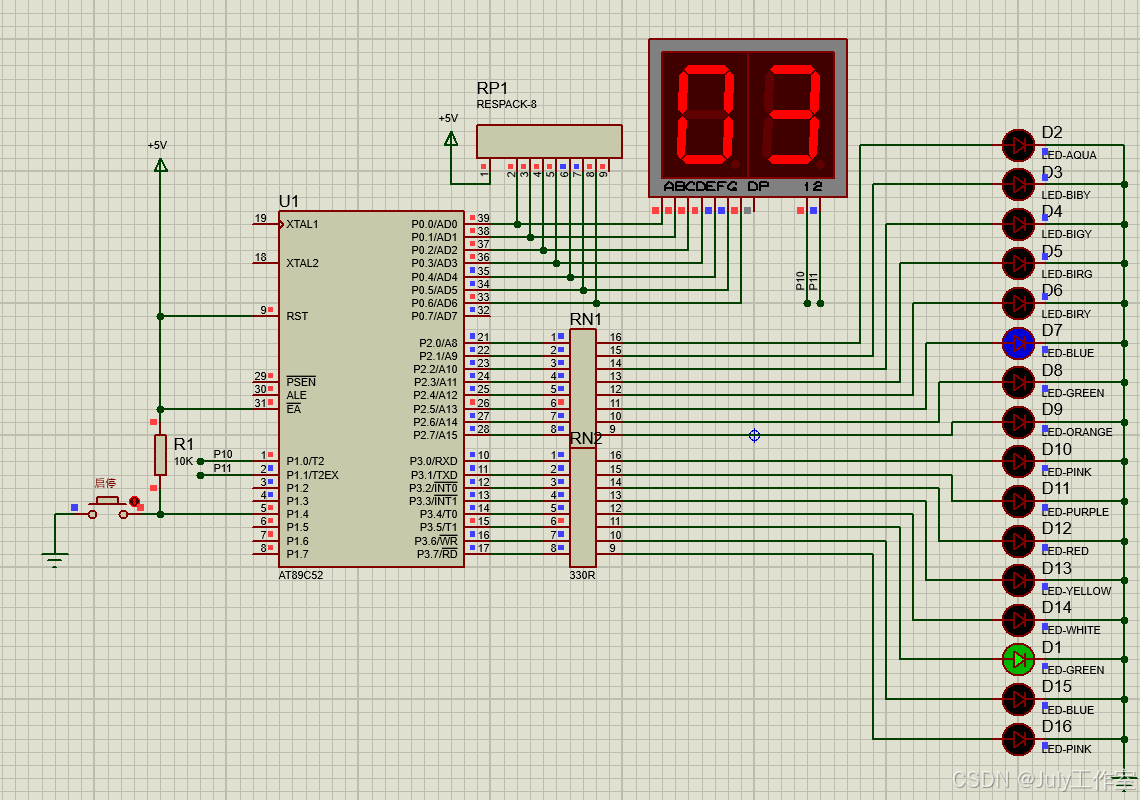Click the LED-AQUA label
The height and width of the screenshot is (800, 1140).
(x=1069, y=155)
